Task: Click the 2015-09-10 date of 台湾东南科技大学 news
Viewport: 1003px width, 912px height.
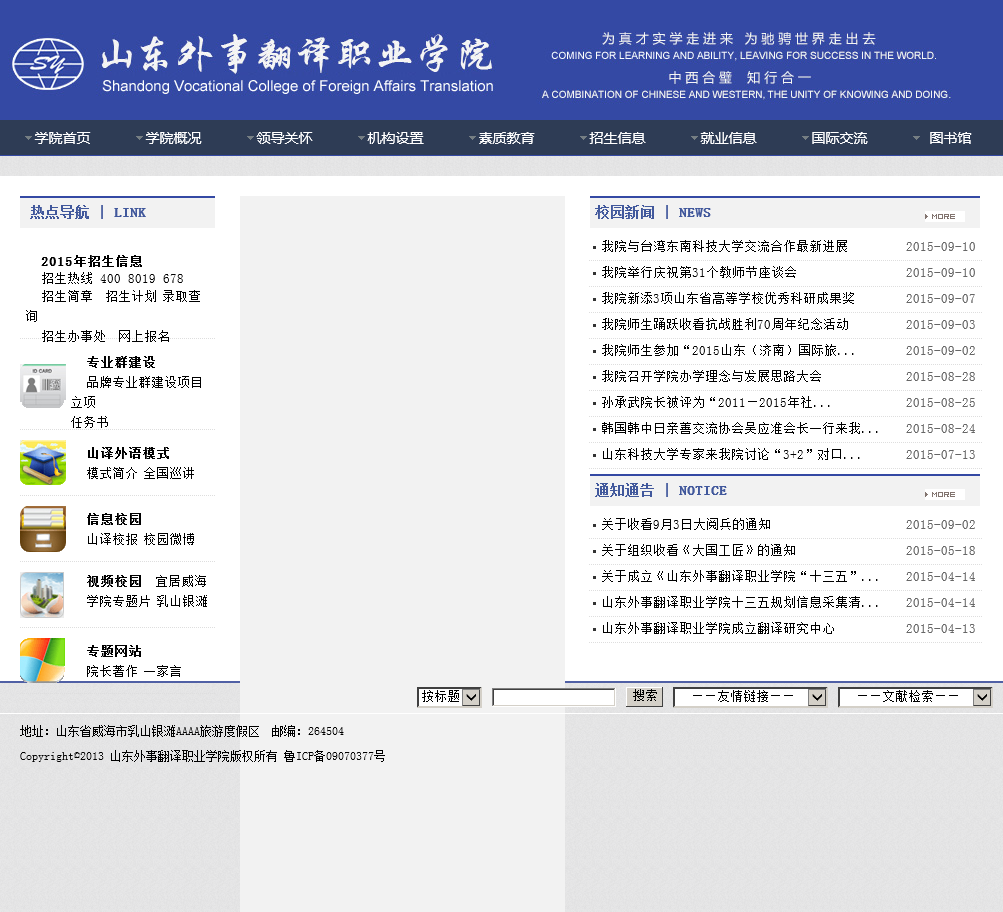Action: (940, 246)
